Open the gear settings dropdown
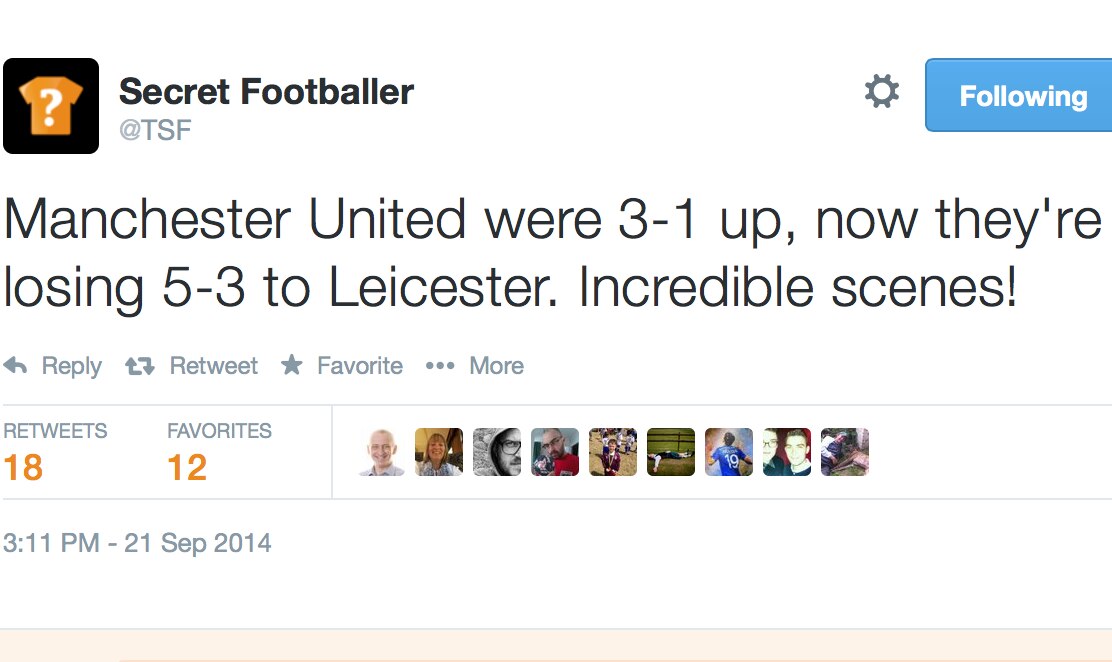 click(x=881, y=93)
